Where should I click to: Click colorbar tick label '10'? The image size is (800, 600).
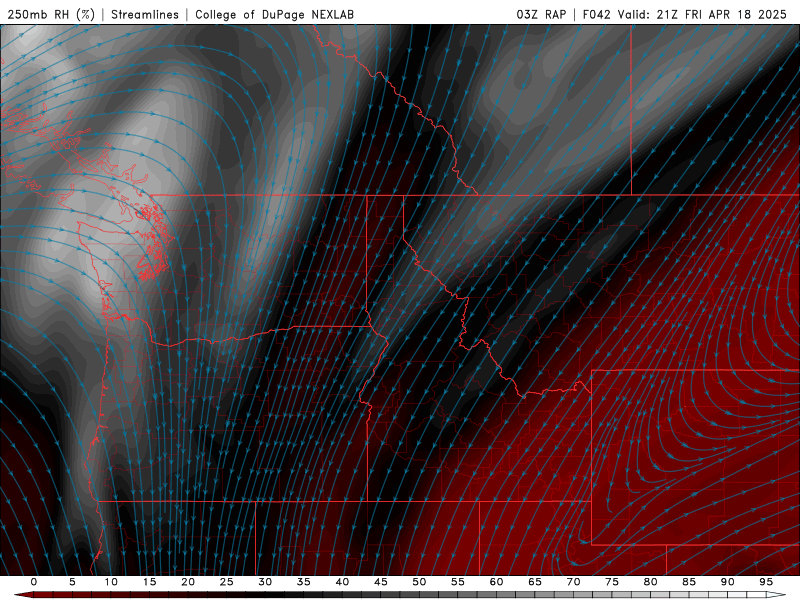pos(111,582)
